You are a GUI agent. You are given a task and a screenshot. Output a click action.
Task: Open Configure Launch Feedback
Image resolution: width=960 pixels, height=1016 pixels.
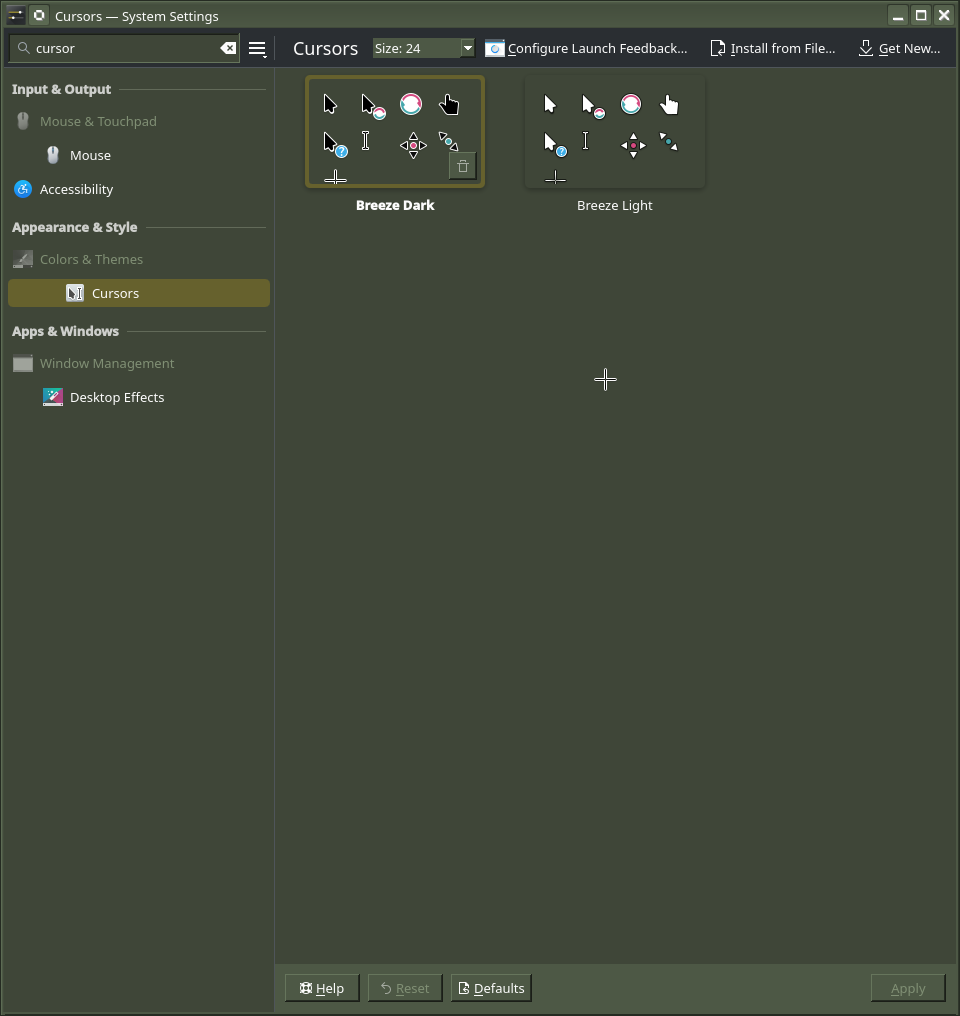coord(587,48)
